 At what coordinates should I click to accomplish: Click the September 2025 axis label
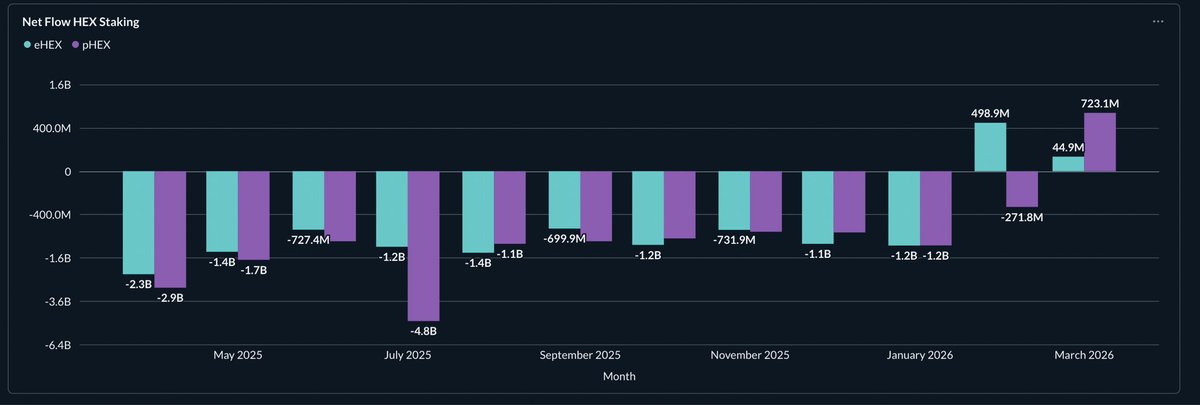580,356
